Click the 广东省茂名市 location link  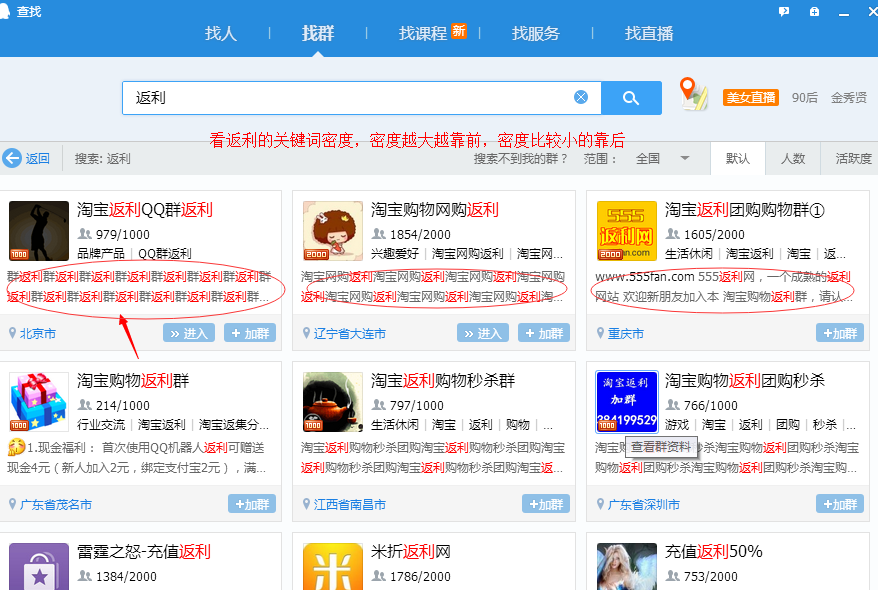coord(55,504)
